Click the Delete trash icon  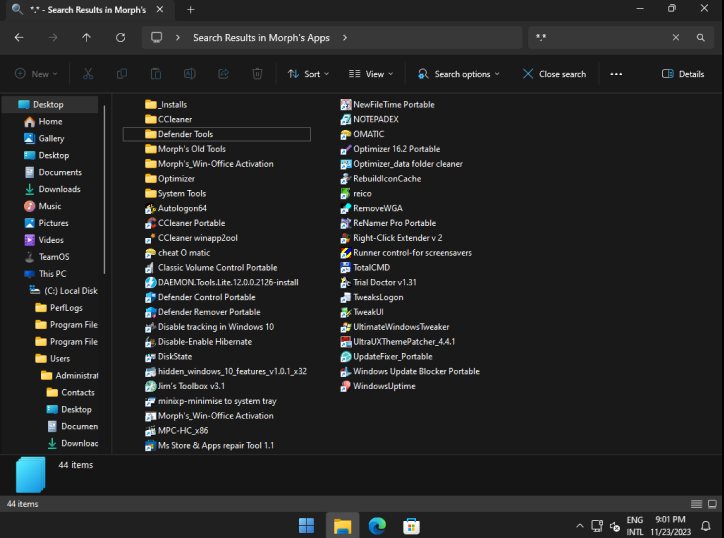(257, 74)
